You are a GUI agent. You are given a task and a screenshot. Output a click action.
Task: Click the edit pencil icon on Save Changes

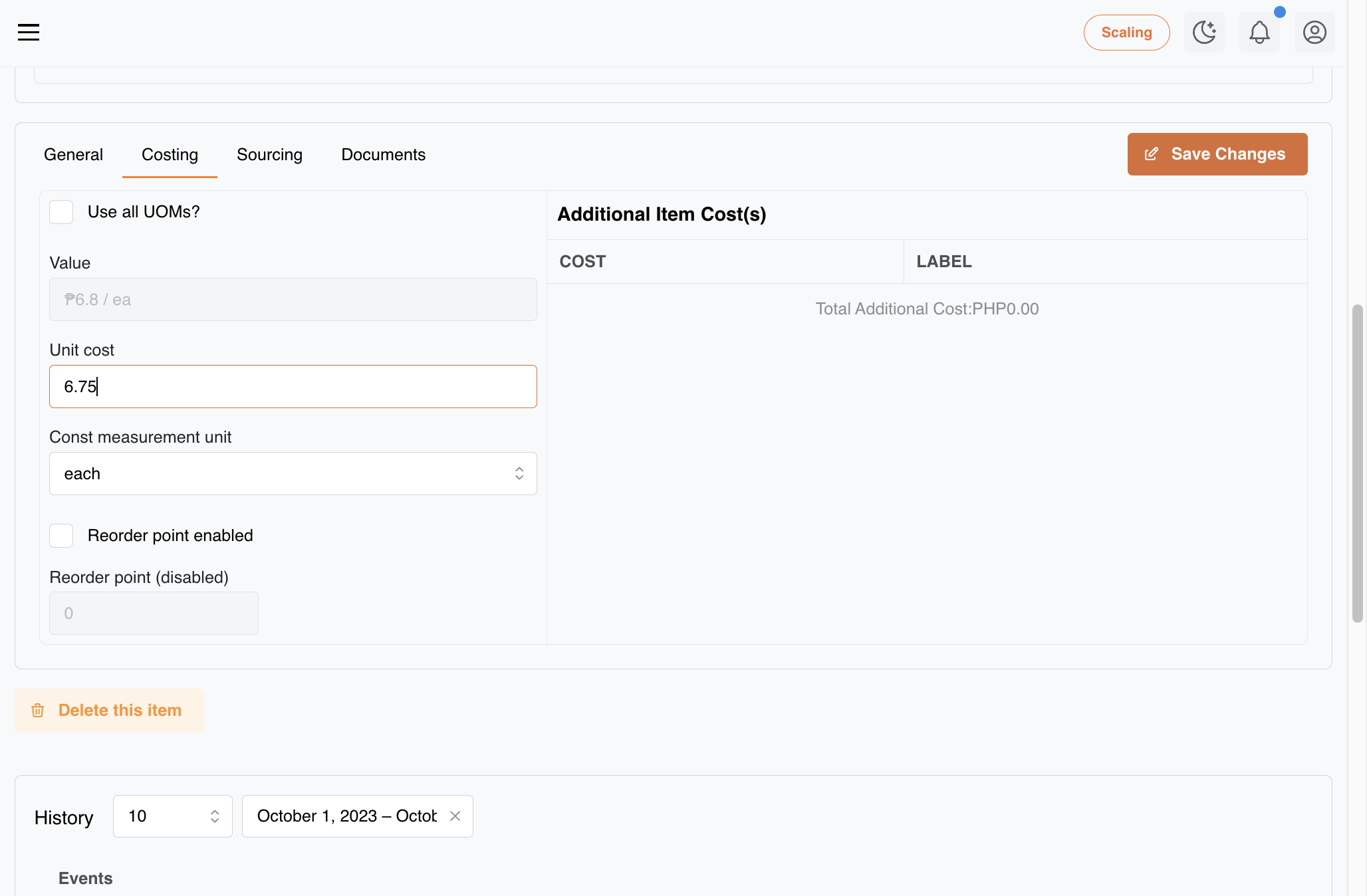1151,154
